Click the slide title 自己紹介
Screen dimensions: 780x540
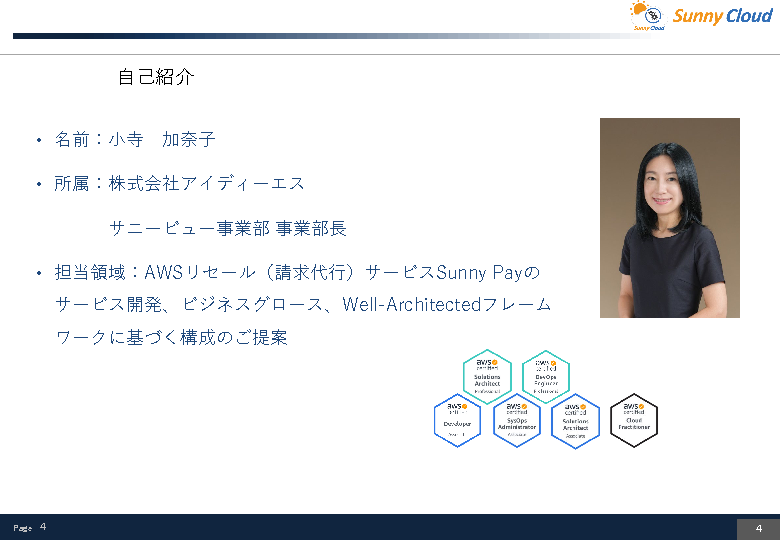point(156,77)
